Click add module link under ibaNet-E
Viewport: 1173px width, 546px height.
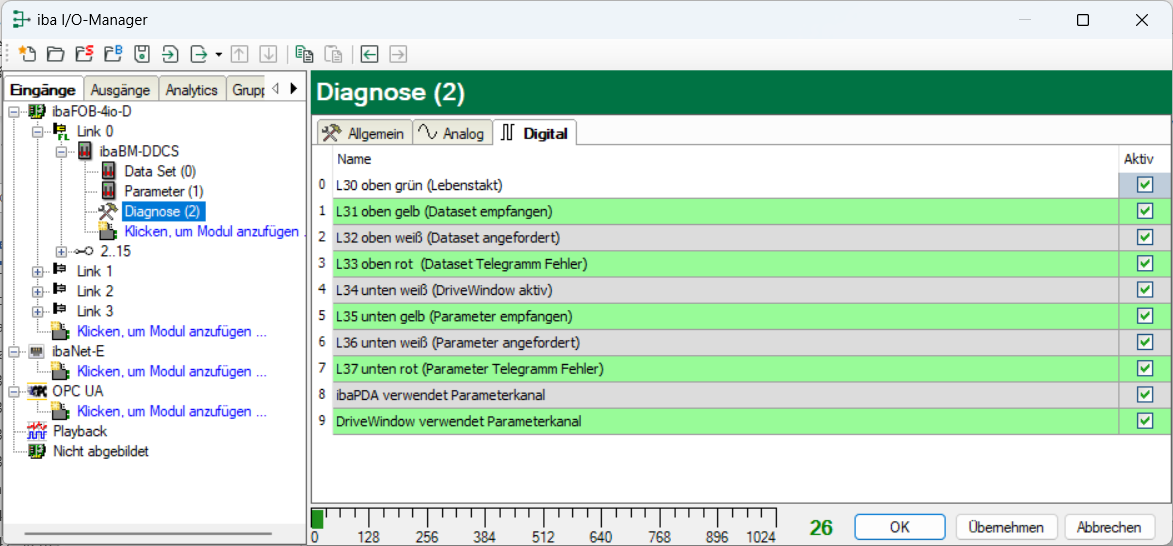click(x=172, y=371)
